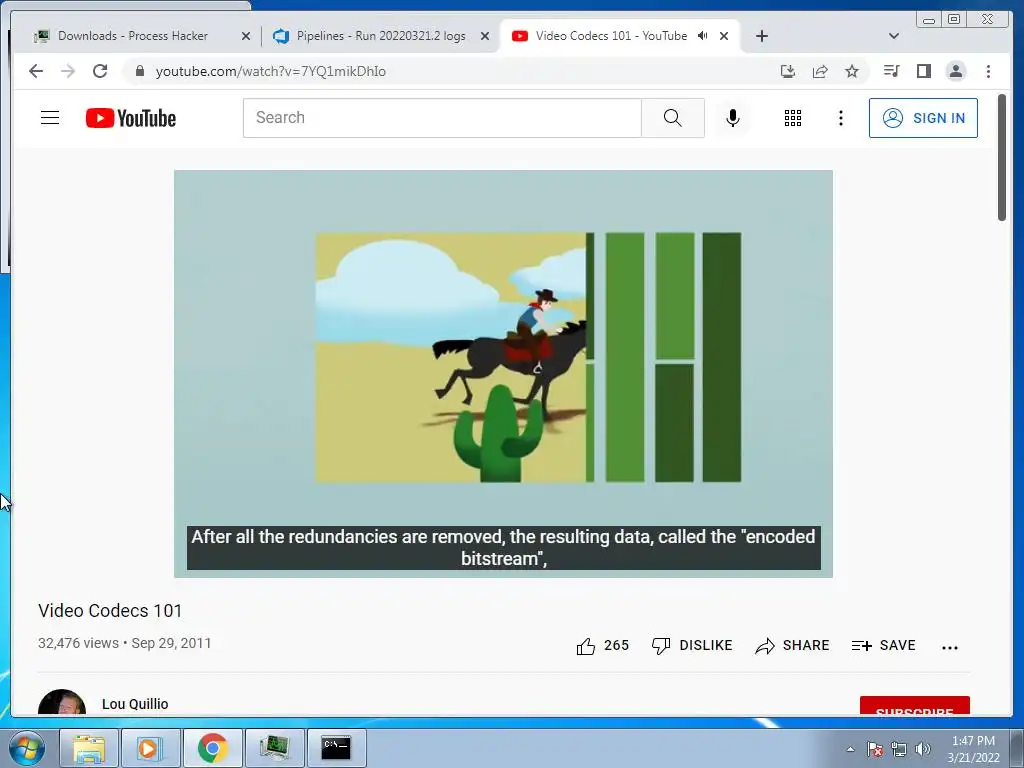The width and height of the screenshot is (1024, 768).
Task: Close the Video Codecs 101 tab
Action: pyautogui.click(x=724, y=36)
